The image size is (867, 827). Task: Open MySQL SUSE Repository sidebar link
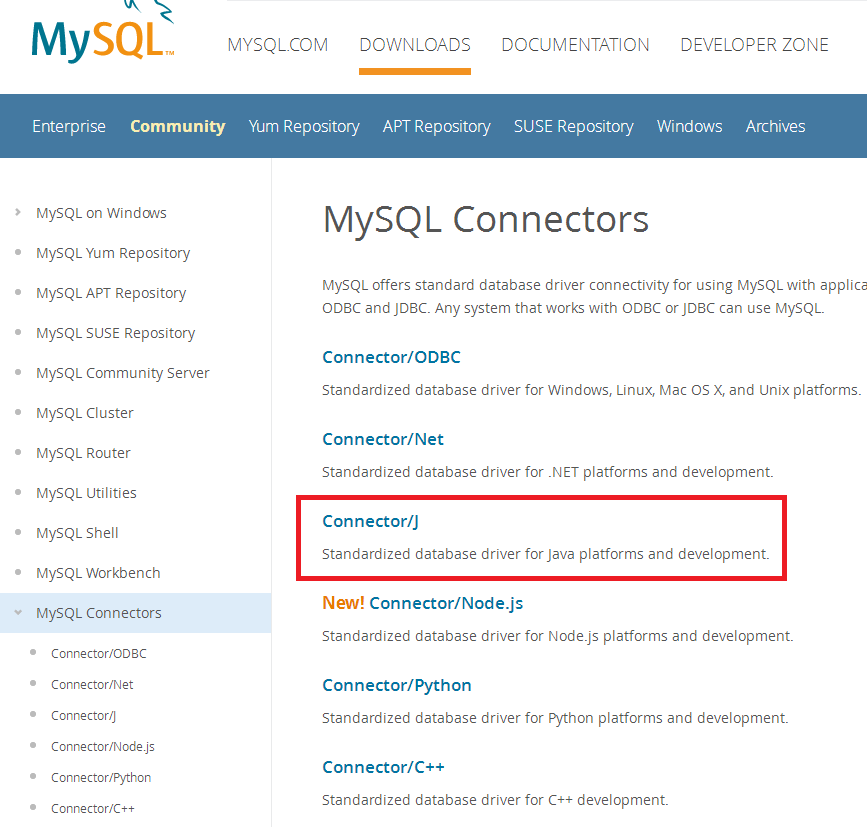pos(116,333)
